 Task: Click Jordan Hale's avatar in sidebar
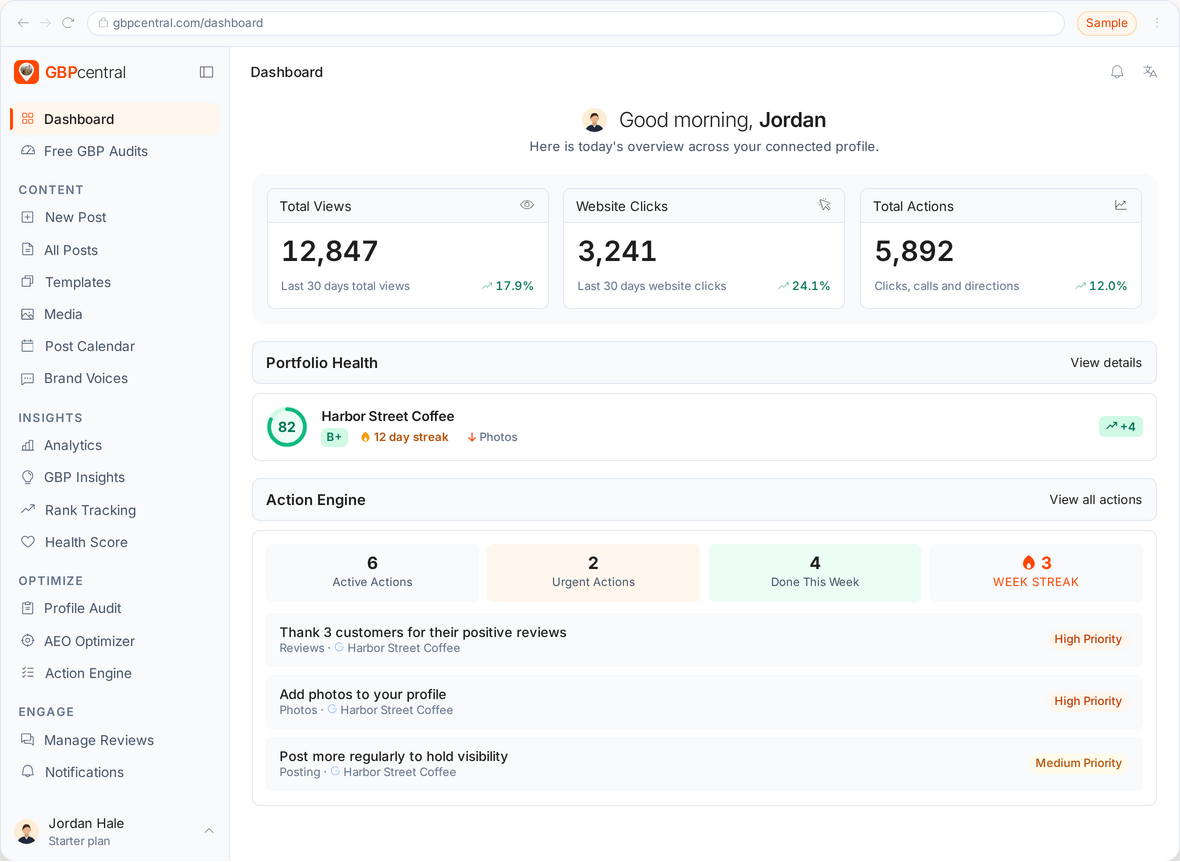tap(26, 832)
